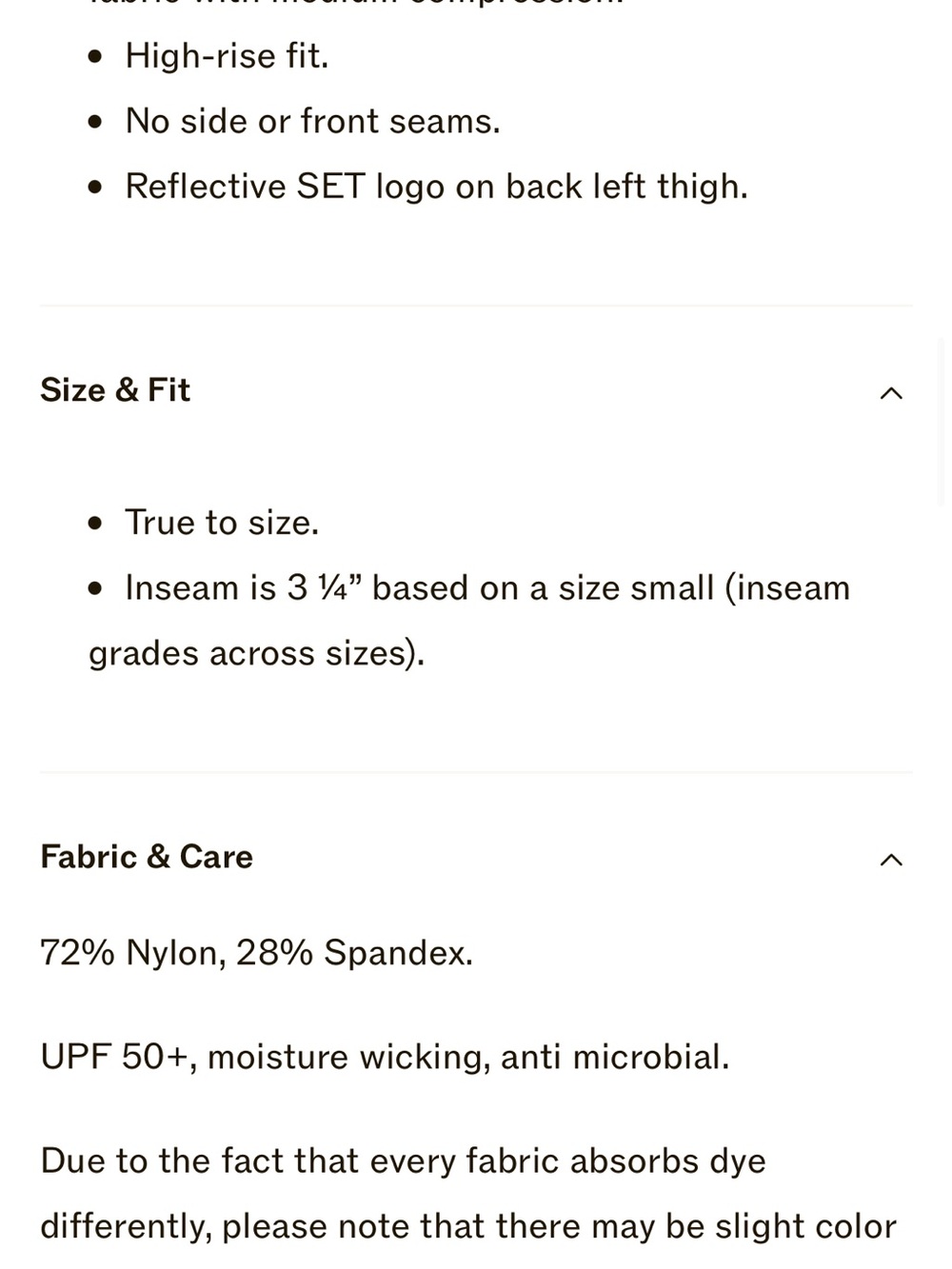Select the 'High-rise fit.' bullet text
The width and height of the screenshot is (952, 1269).
click(x=227, y=56)
